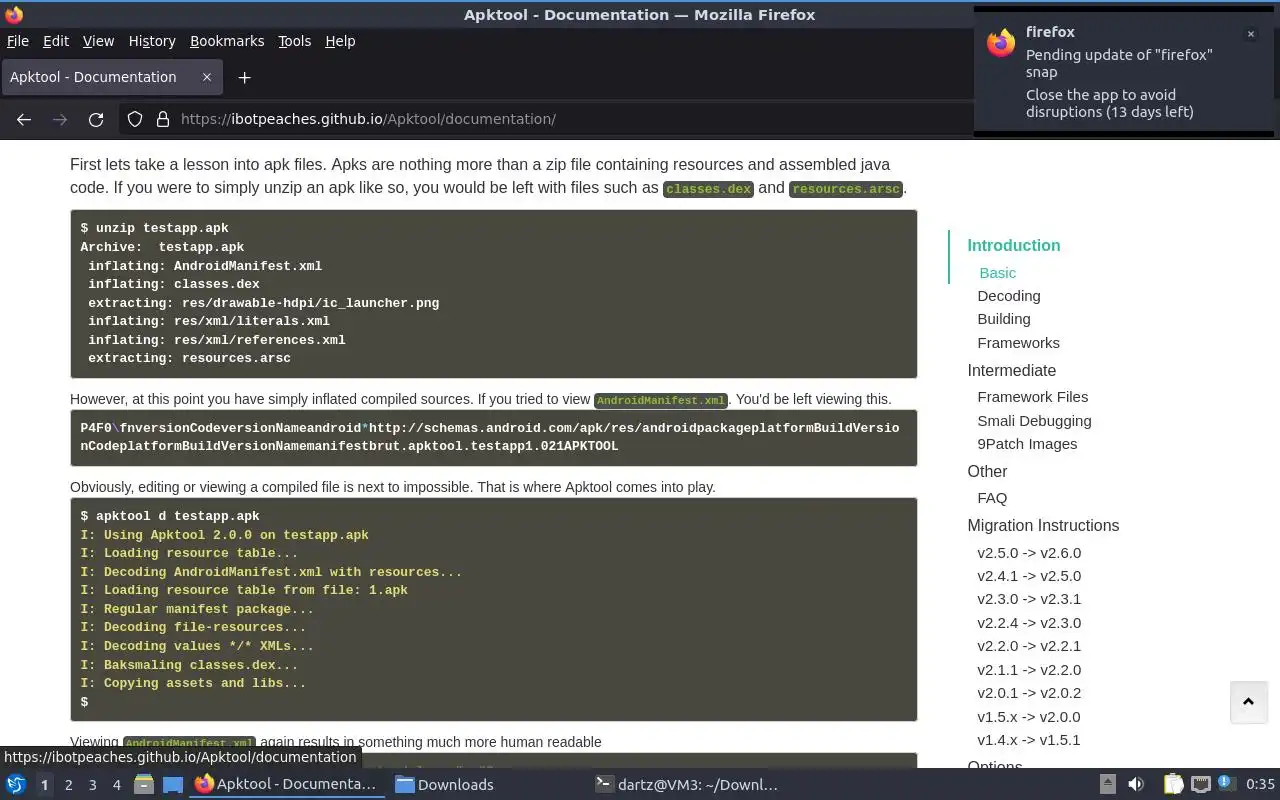
Task: Click the Forward navigation arrow
Action: pos(60,119)
